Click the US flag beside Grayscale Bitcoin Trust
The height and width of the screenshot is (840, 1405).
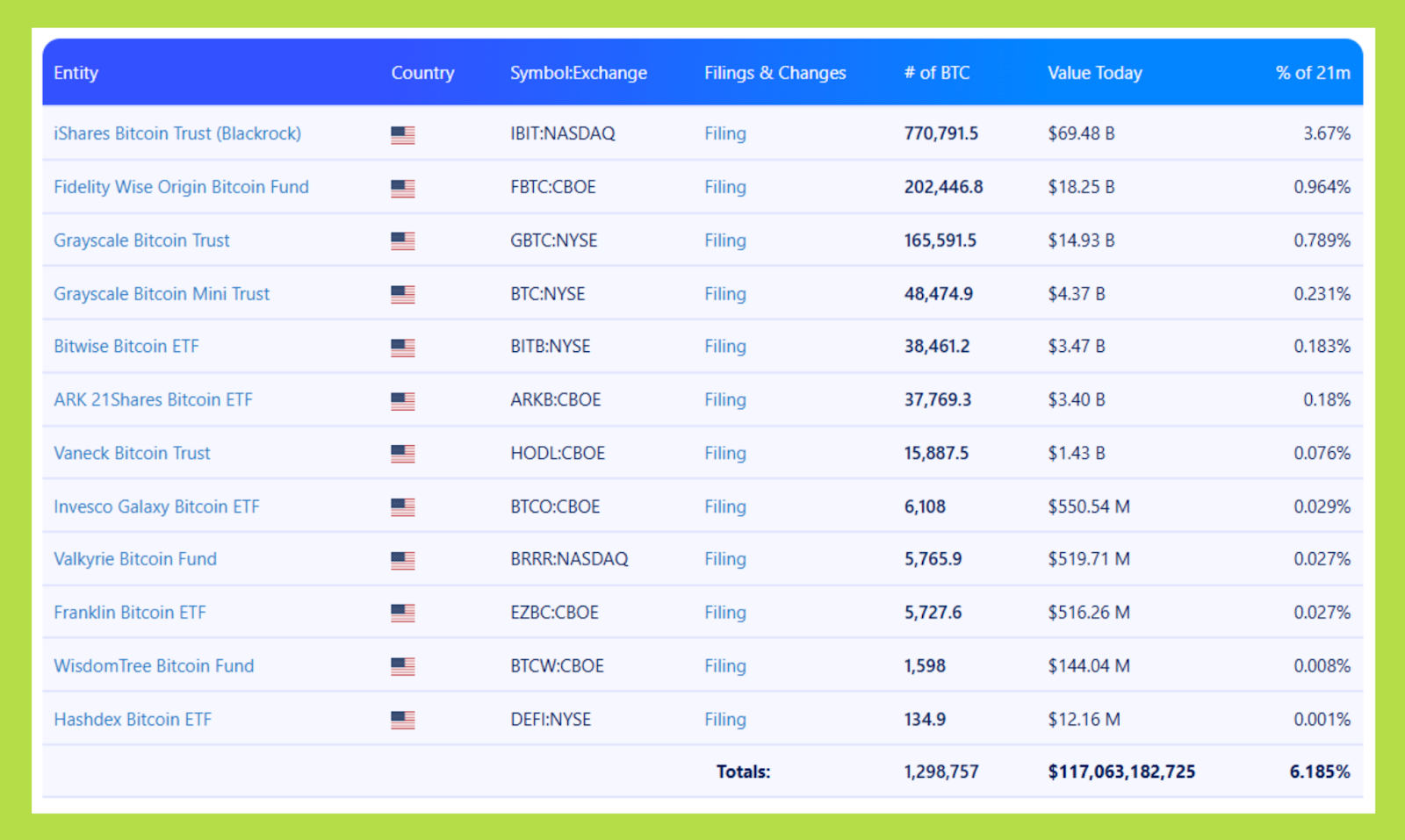[402, 241]
